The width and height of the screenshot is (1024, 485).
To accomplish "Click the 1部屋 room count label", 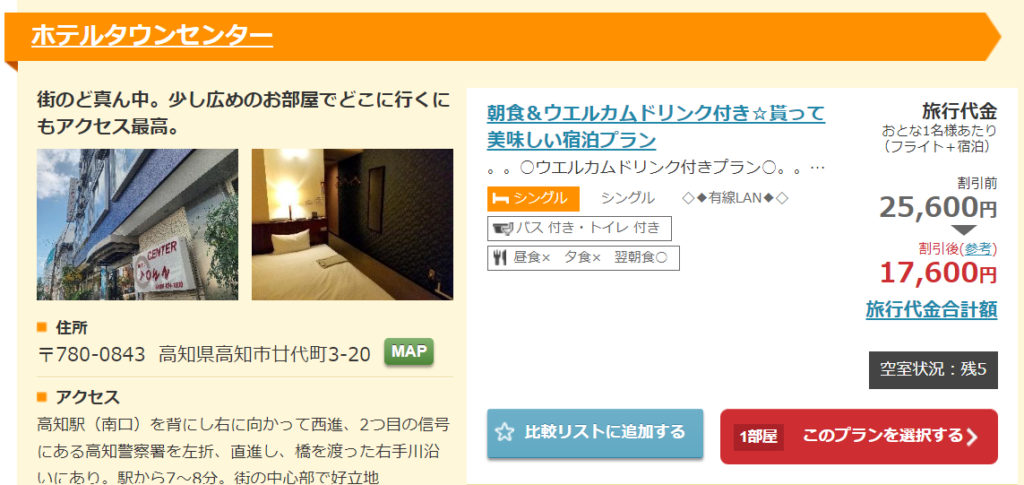I will point(758,437).
